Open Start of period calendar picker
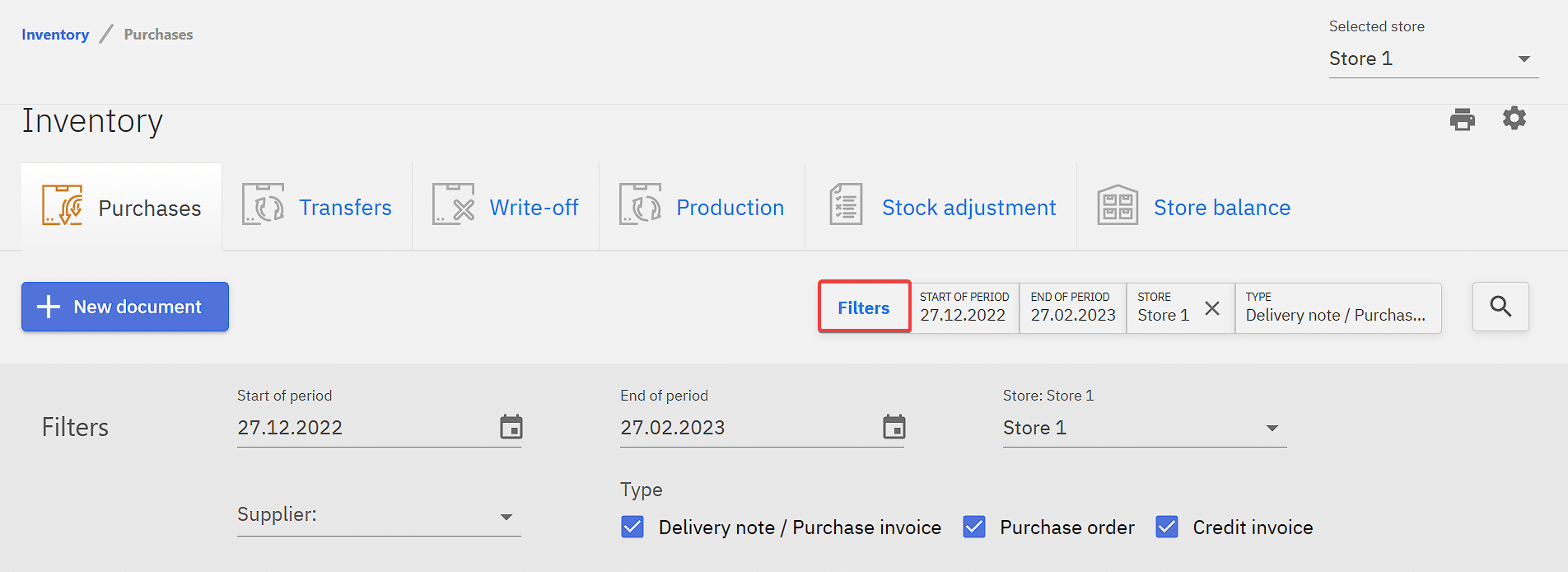Image resolution: width=1568 pixels, height=572 pixels. tap(511, 427)
